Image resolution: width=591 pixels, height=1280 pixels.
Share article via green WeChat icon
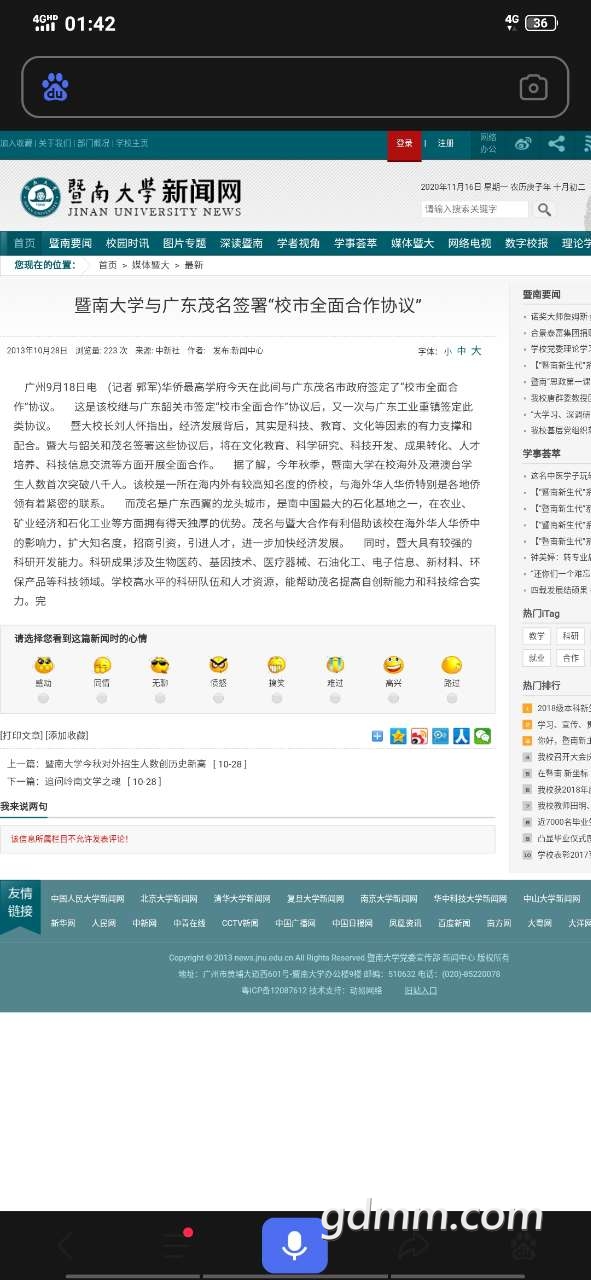[x=482, y=736]
